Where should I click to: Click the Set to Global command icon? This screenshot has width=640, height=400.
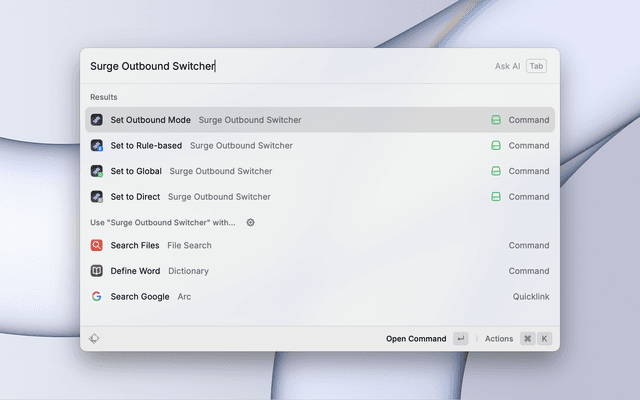tap(97, 171)
